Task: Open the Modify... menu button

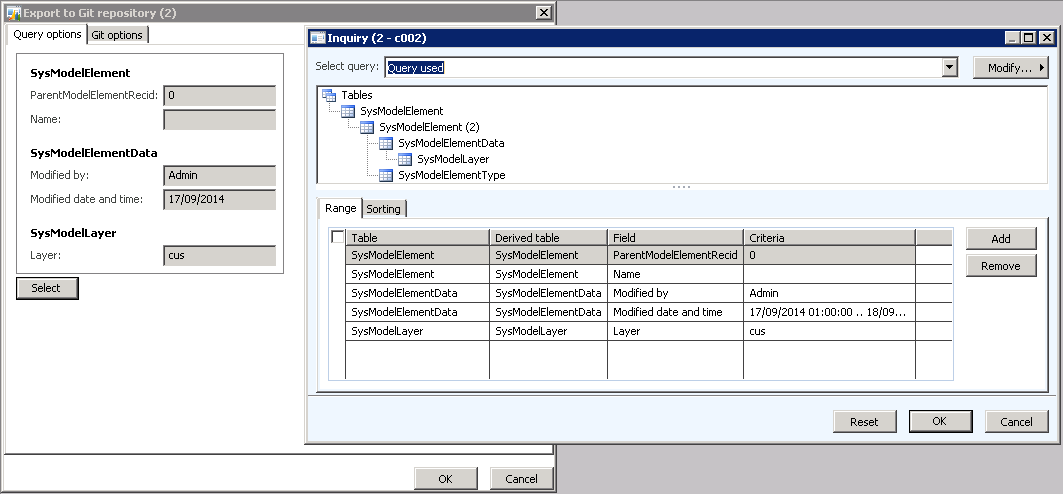Action: tap(1010, 68)
